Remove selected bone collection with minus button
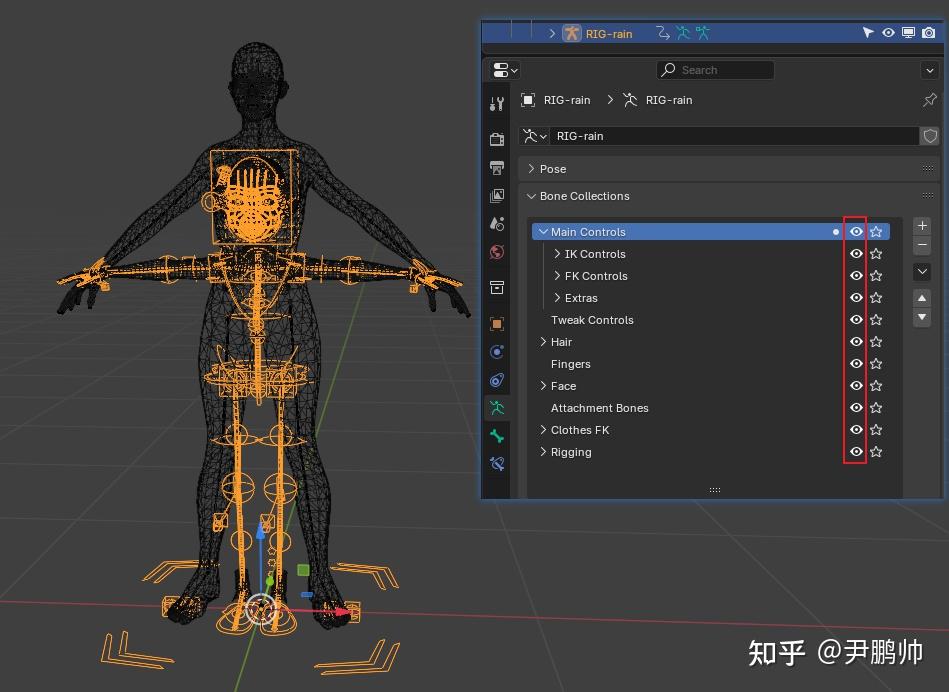 click(x=921, y=245)
